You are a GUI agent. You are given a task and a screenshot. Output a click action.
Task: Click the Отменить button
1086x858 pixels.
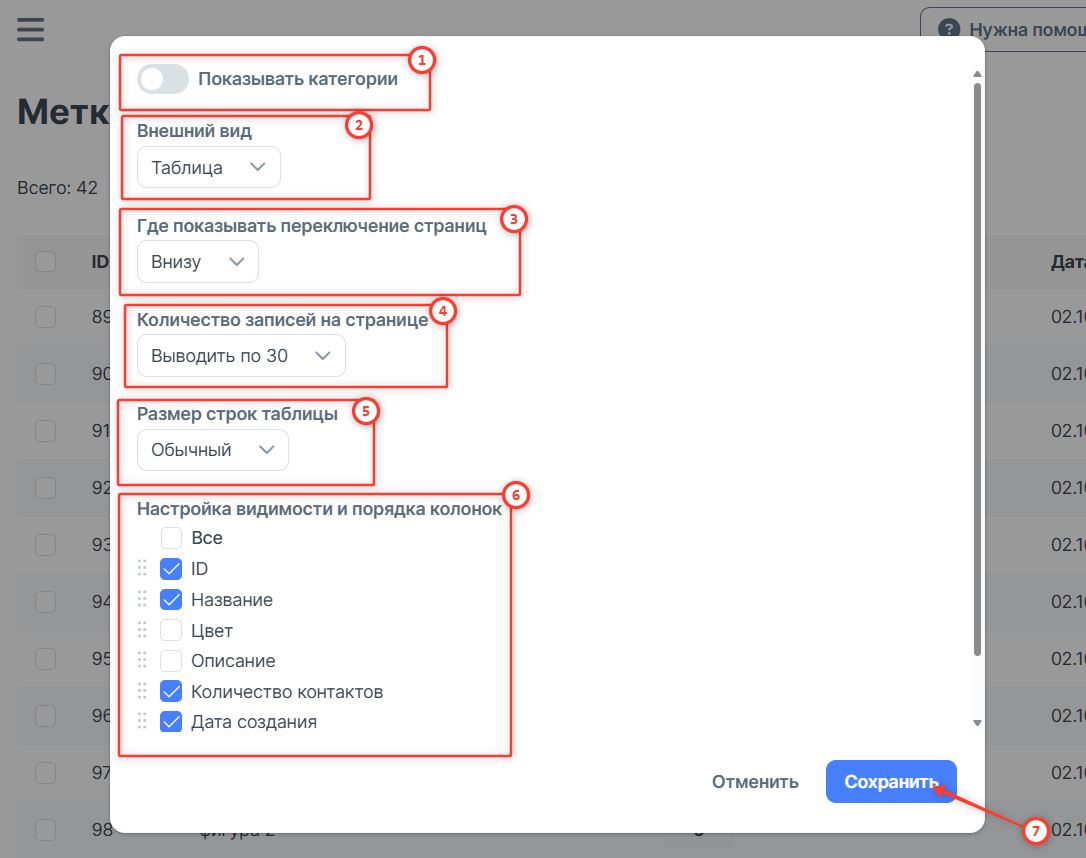coord(755,782)
